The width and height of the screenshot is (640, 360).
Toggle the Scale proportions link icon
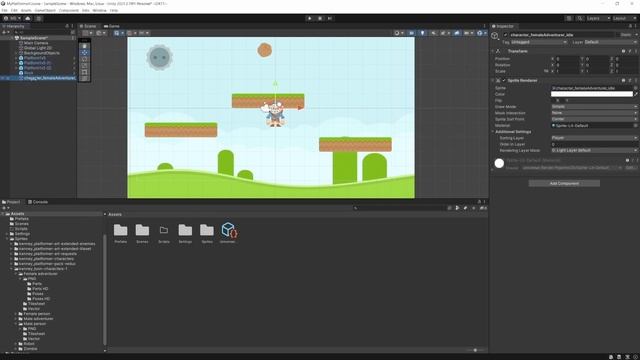pos(546,71)
